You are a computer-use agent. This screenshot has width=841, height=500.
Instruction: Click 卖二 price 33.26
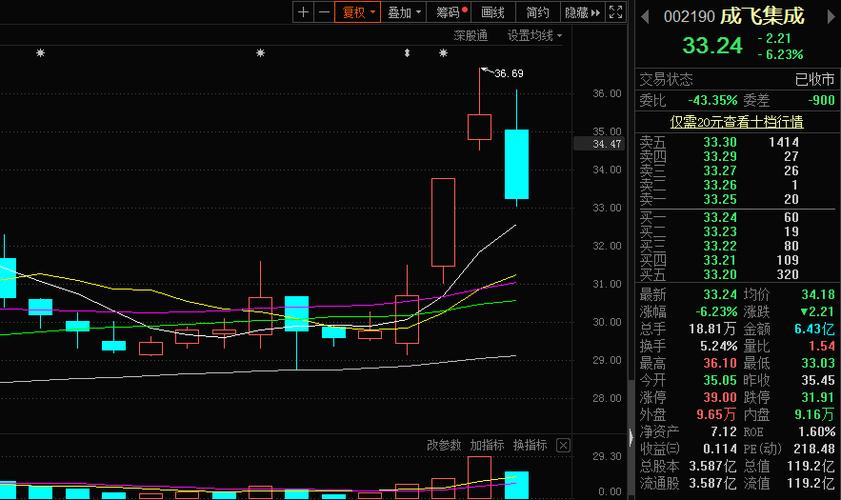[x=720, y=185]
